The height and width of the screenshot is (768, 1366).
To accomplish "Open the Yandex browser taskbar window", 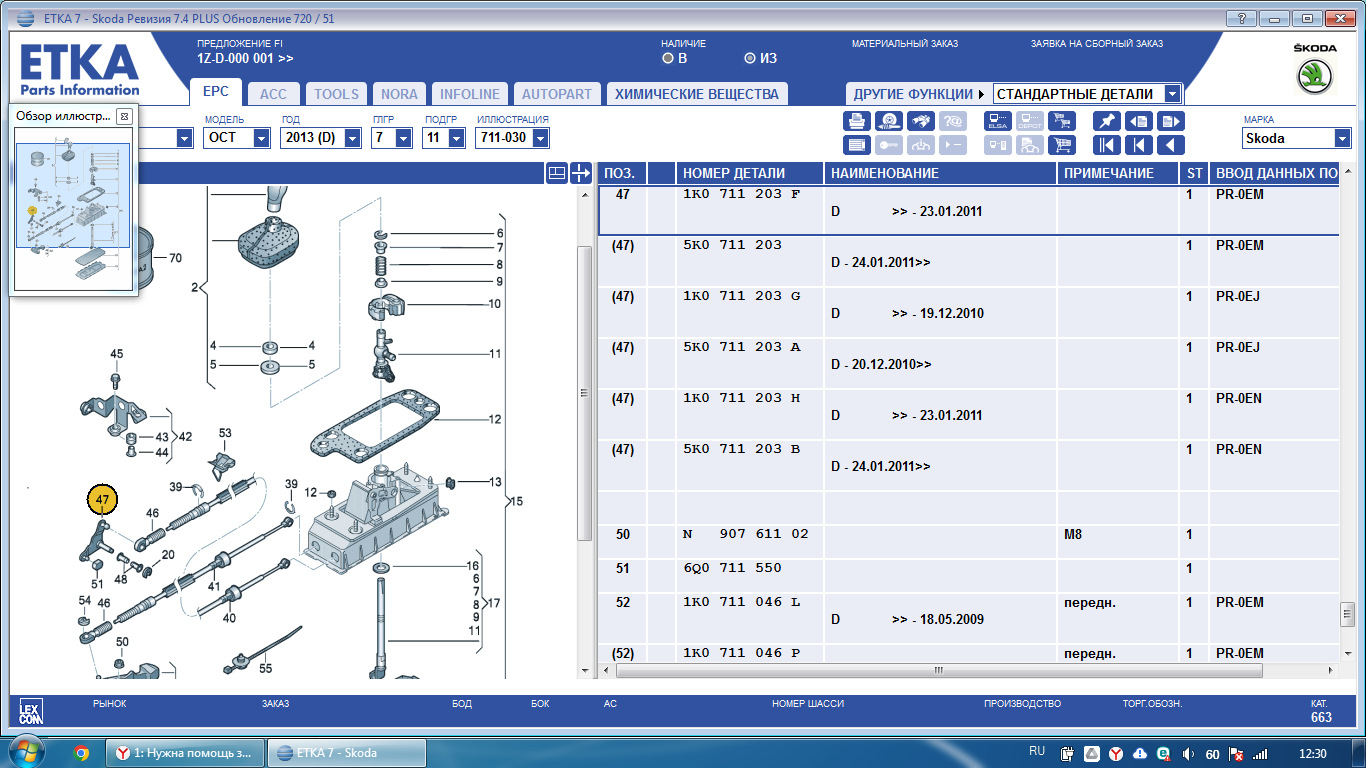I will click(186, 753).
